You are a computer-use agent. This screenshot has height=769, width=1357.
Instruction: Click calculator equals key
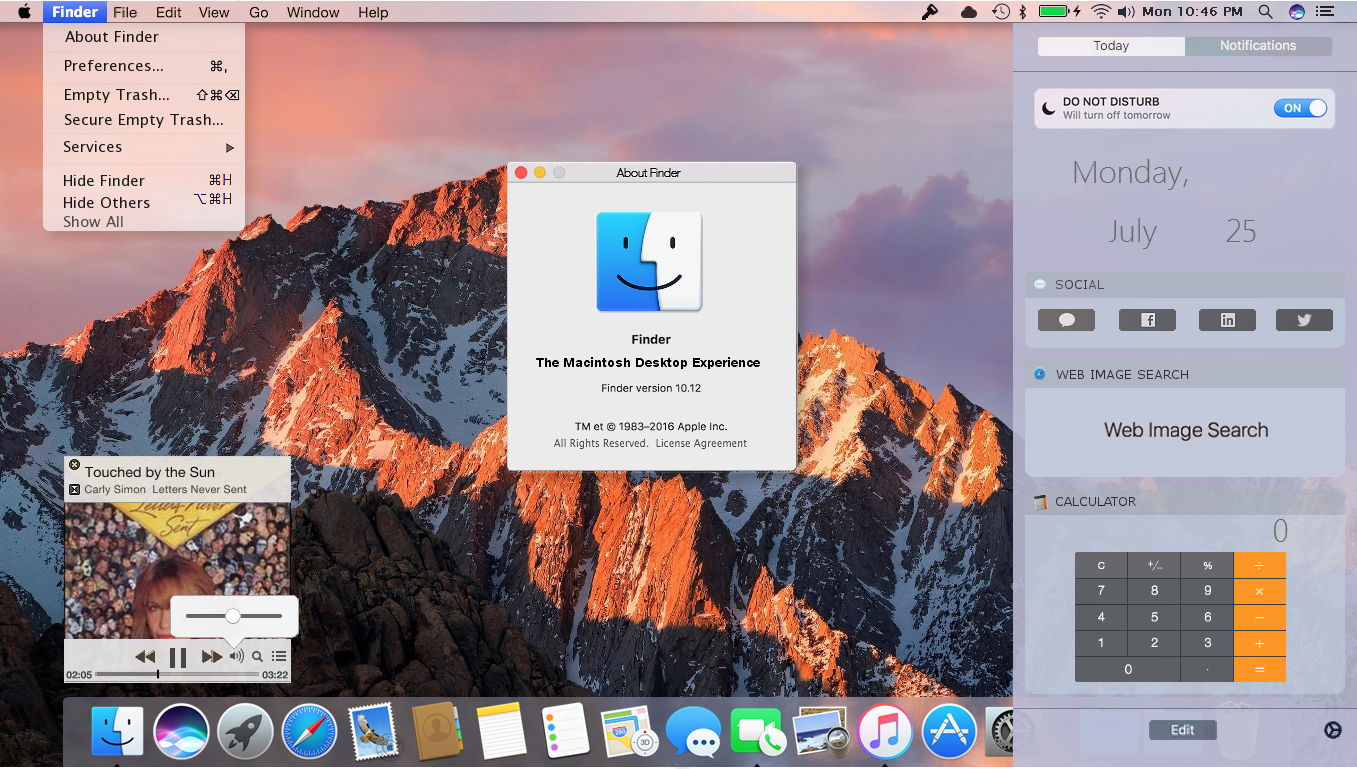pos(1259,669)
